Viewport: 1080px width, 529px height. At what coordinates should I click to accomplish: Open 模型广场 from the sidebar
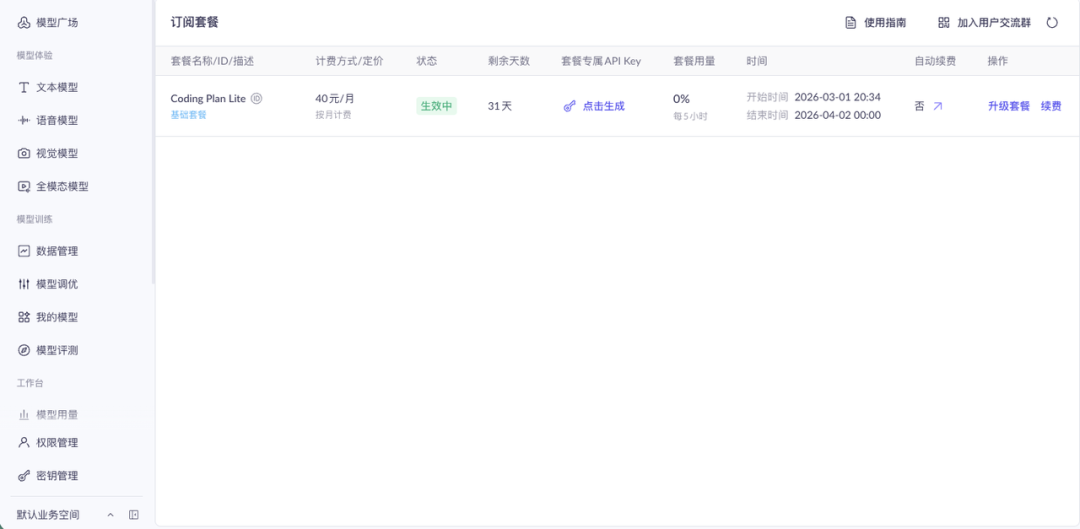point(56,22)
